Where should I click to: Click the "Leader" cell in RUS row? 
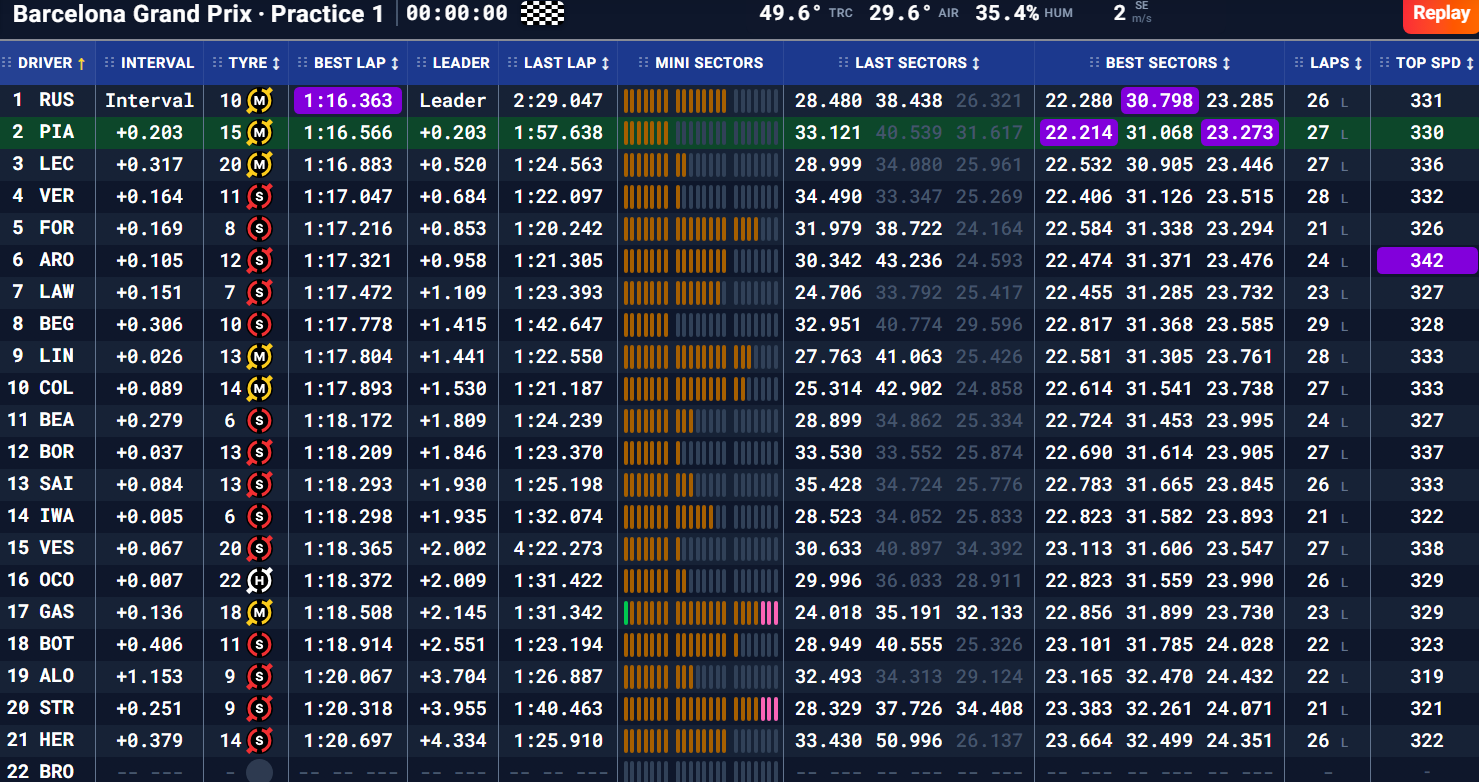453,100
